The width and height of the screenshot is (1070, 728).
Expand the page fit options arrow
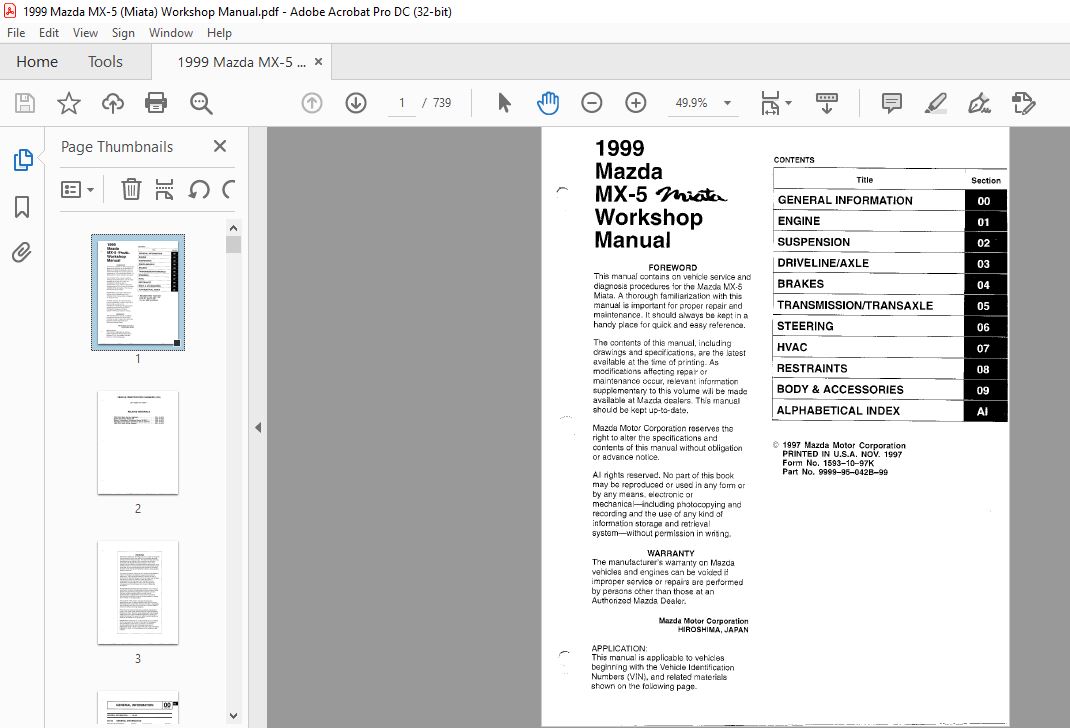789,103
